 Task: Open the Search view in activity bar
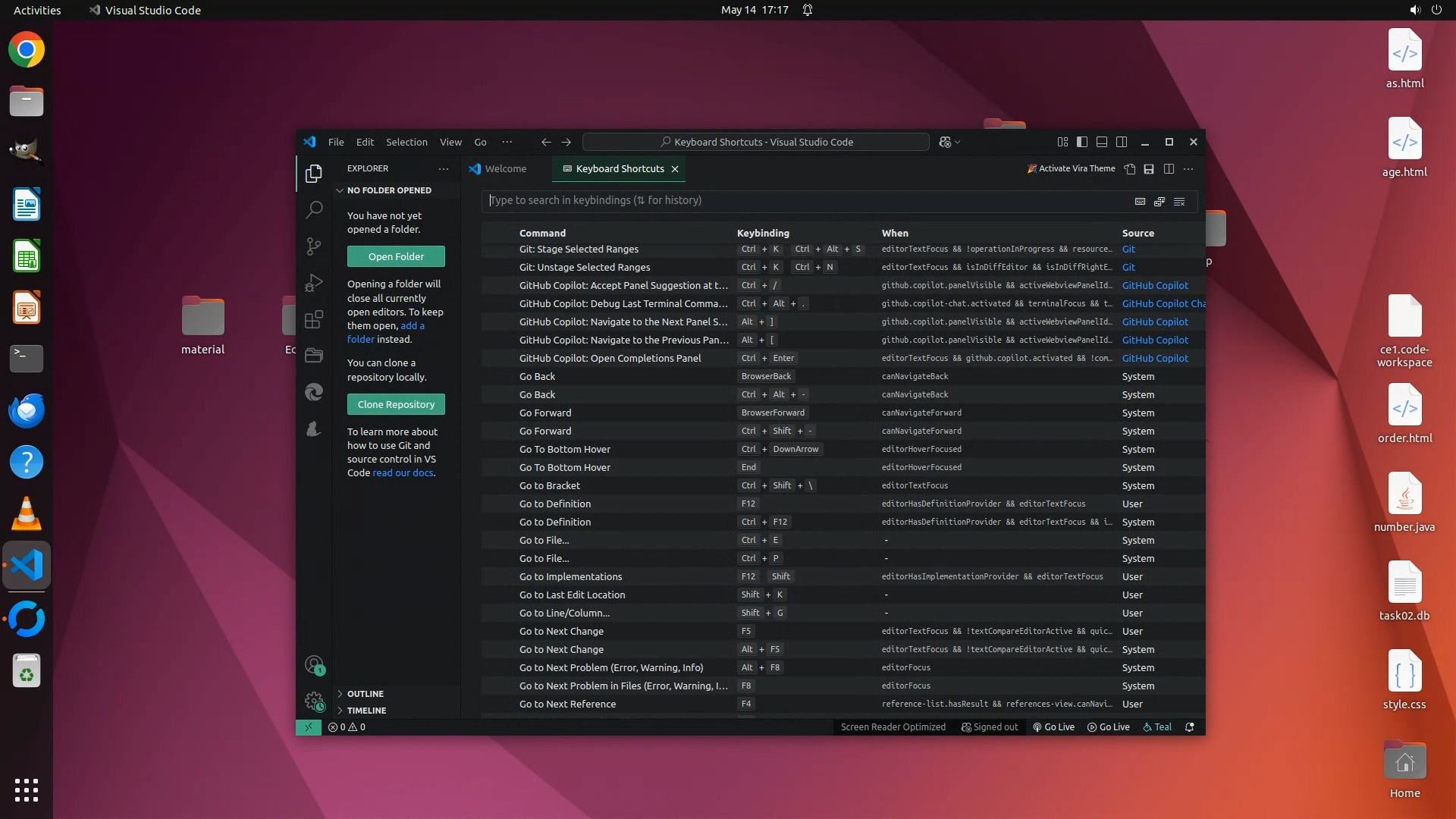pos(314,209)
